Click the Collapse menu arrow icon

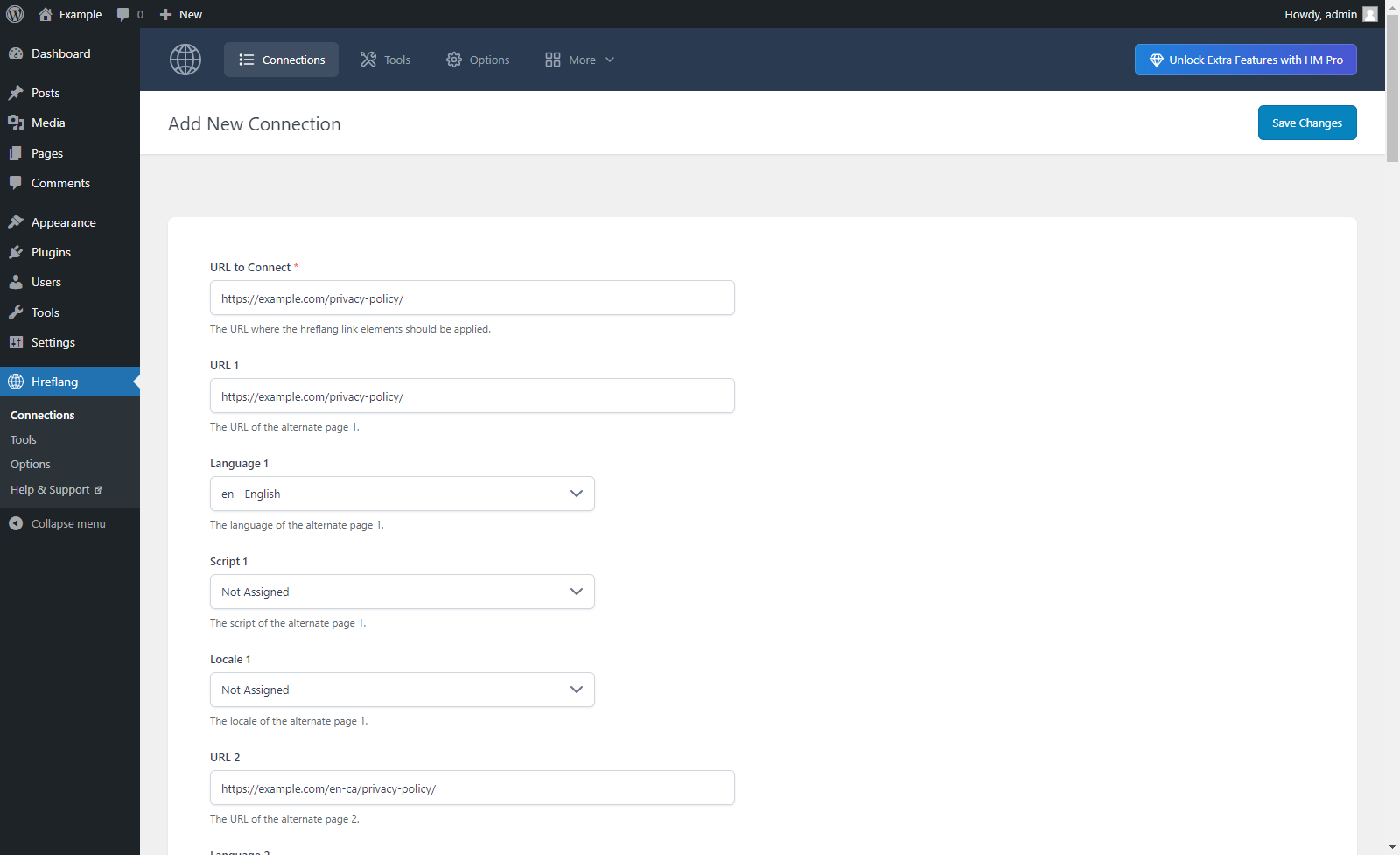pyautogui.click(x=16, y=523)
